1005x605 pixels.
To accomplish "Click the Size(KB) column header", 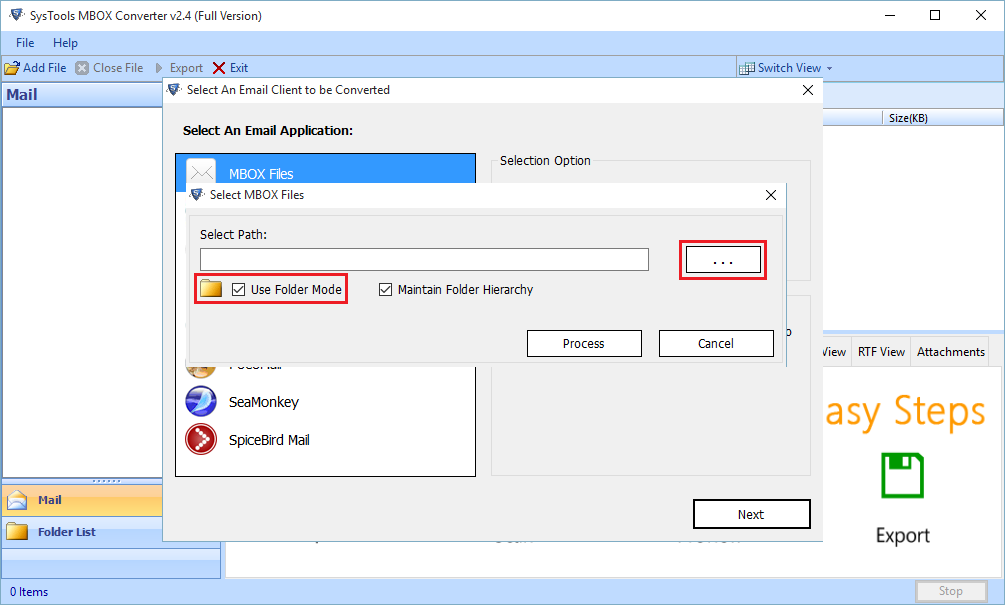I will pos(942,118).
